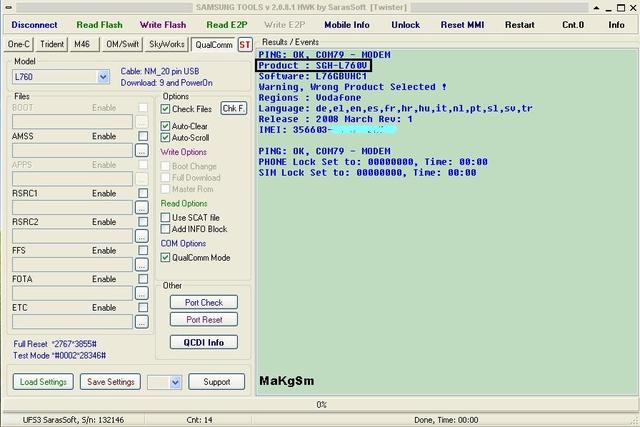
Task: Toggle the Auto-Clear option
Action: click(x=165, y=126)
